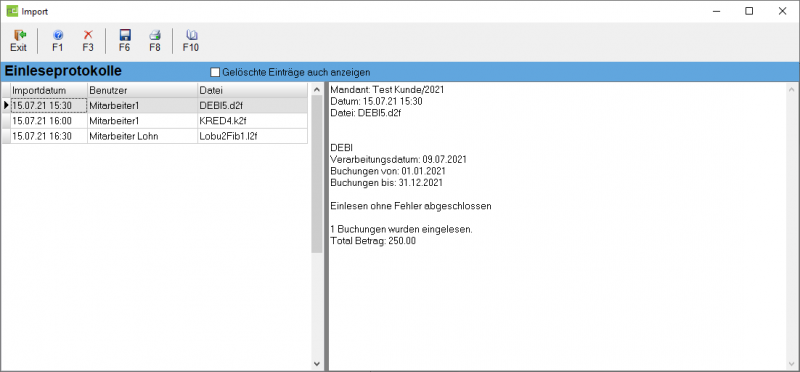Click the KRED4.k2f file cell
The width and height of the screenshot is (800, 372).
click(253, 121)
